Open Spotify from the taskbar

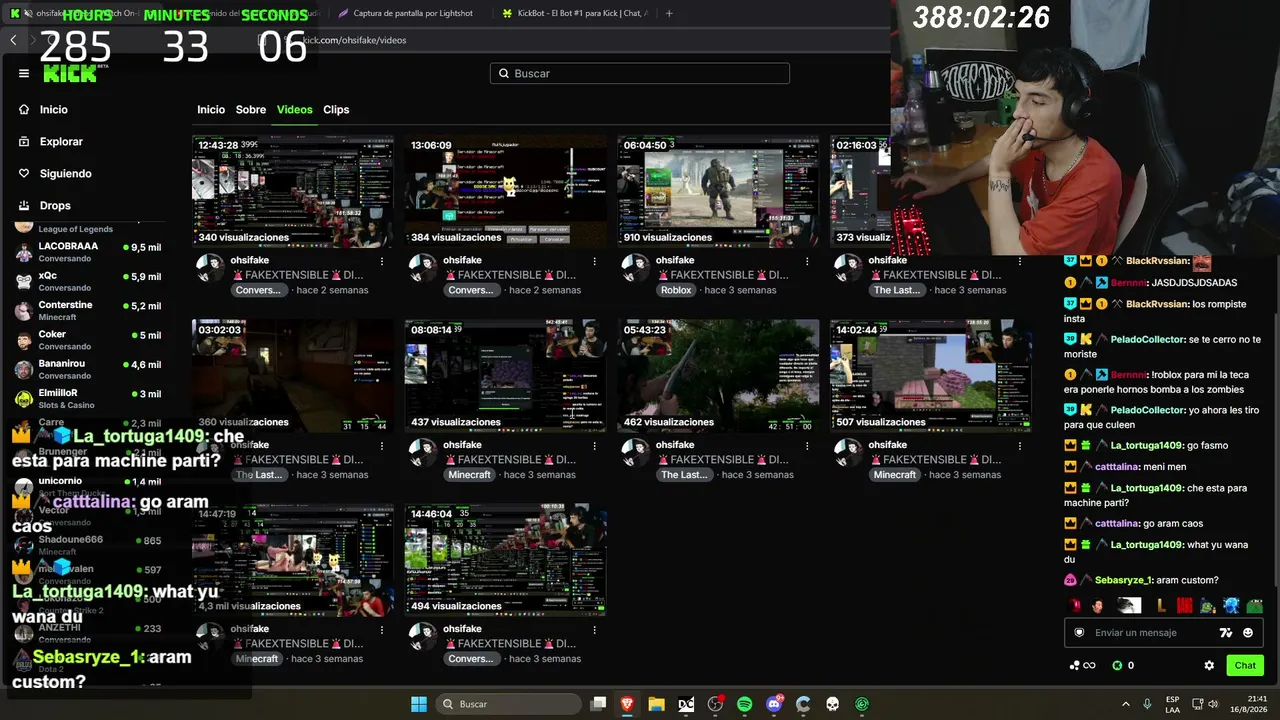pyautogui.click(x=744, y=704)
